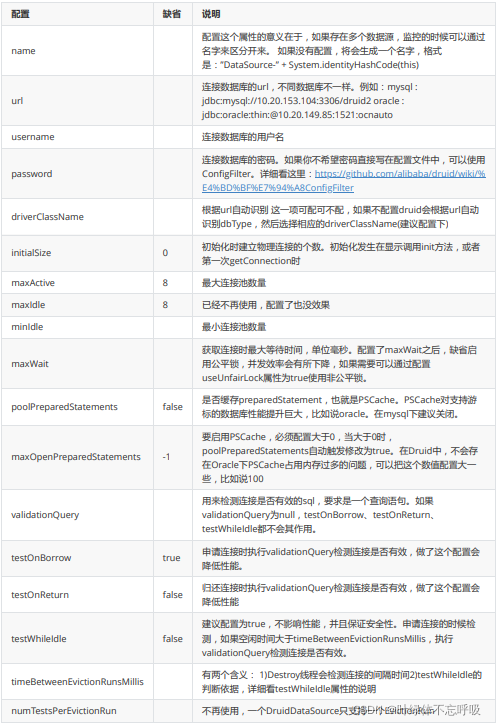Click default 'false' for testOnReturn
The width and height of the screenshot is (496, 725).
(172, 595)
